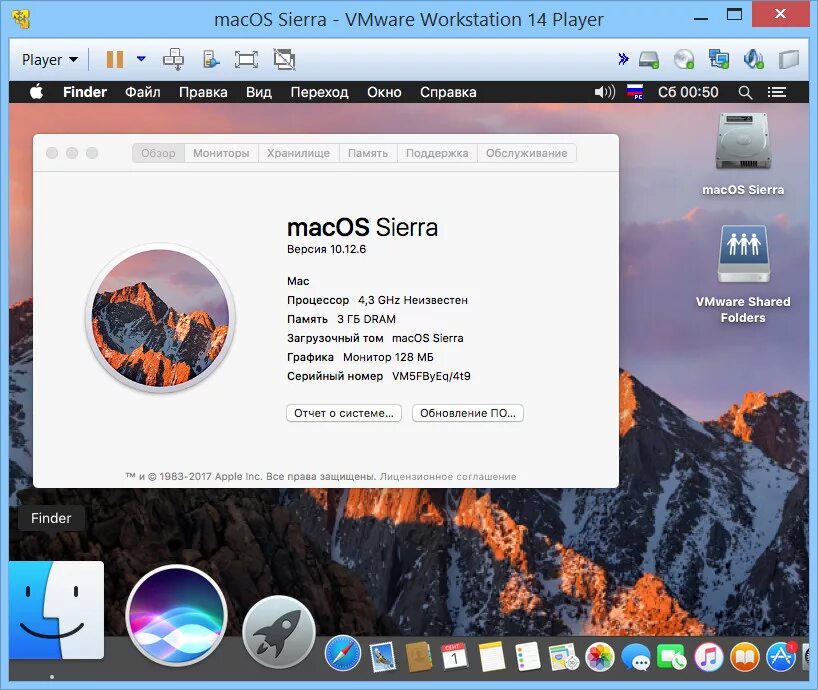Image resolution: width=818 pixels, height=690 pixels.
Task: Open Notes from the Dock
Action: 492,656
